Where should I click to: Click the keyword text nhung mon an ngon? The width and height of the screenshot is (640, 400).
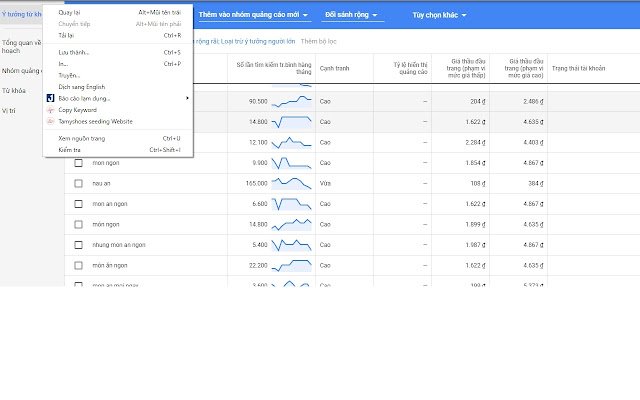(x=119, y=244)
